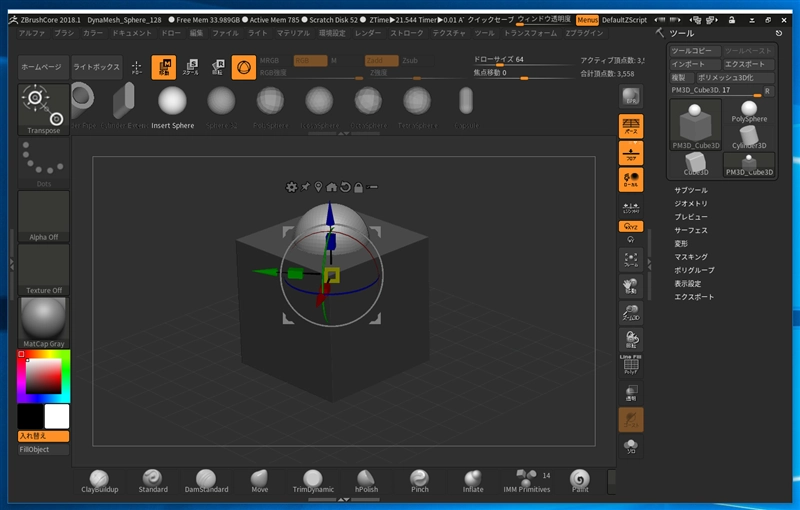The width and height of the screenshot is (800, 510).
Task: Choose the PolySphere insert mesh in the top shelf
Action: click(270, 108)
